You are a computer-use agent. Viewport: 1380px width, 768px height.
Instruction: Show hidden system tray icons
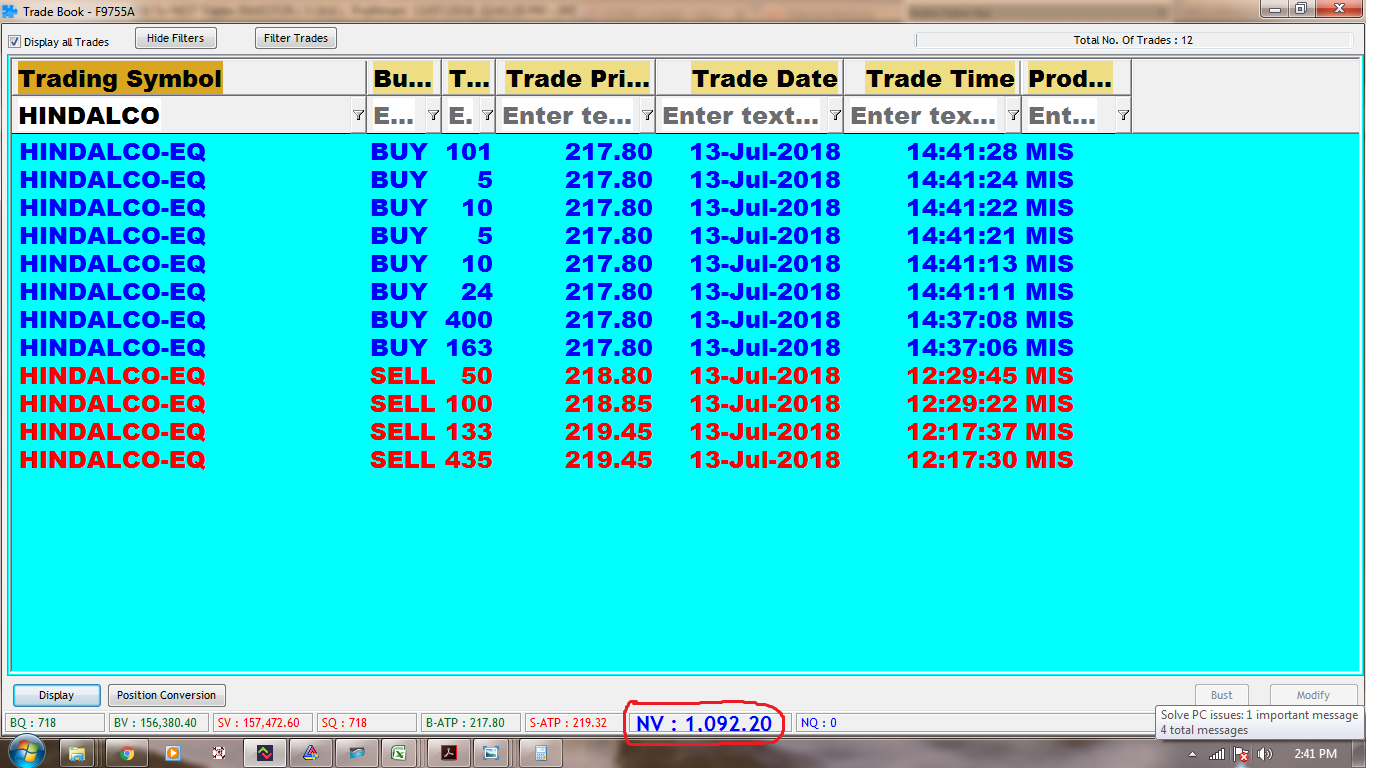1192,754
